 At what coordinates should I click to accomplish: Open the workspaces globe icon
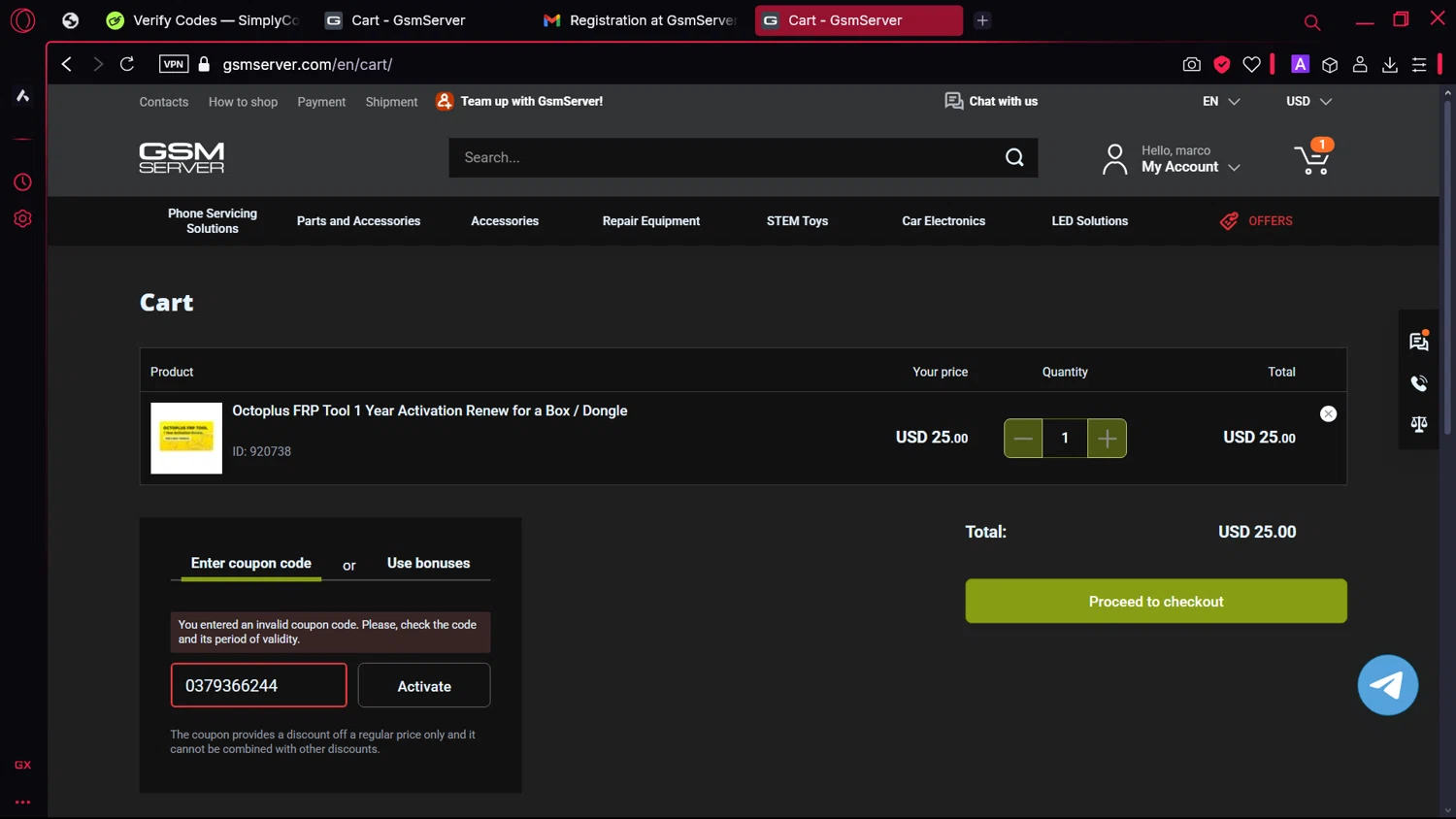pos(70,20)
